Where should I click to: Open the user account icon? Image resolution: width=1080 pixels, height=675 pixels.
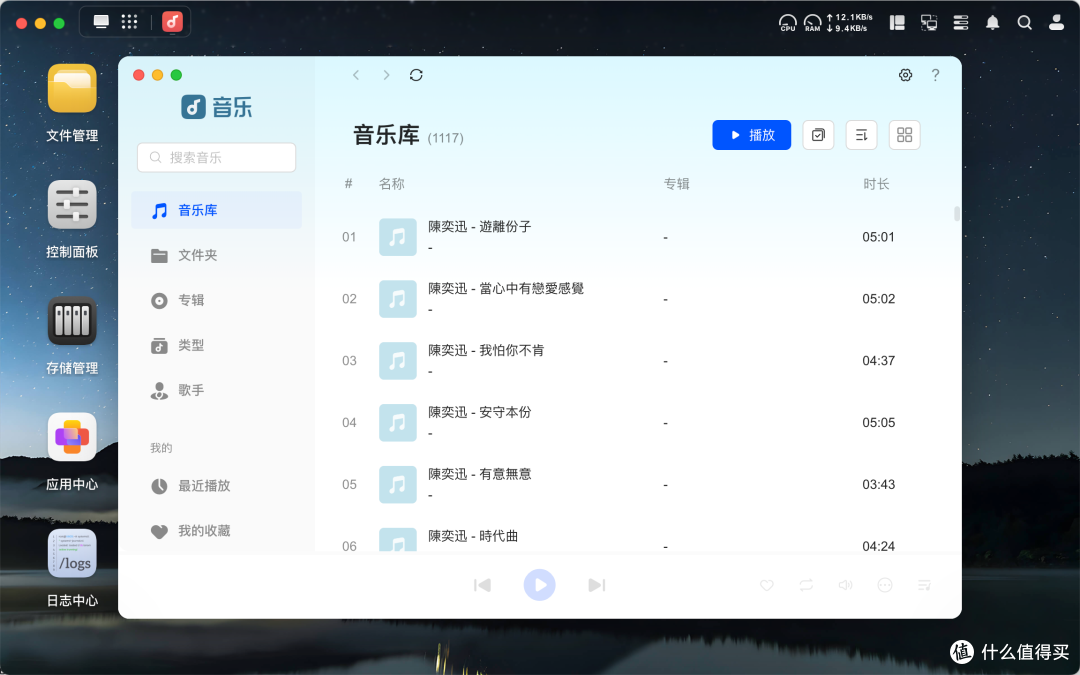(x=1057, y=23)
